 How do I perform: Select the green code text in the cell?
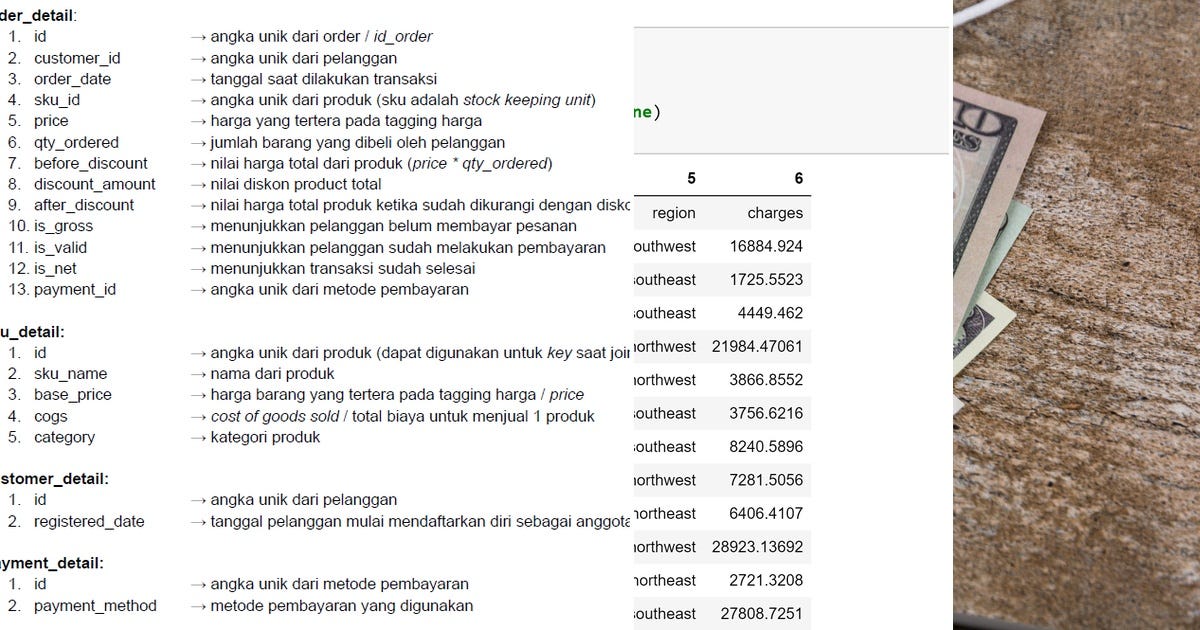coord(640,112)
